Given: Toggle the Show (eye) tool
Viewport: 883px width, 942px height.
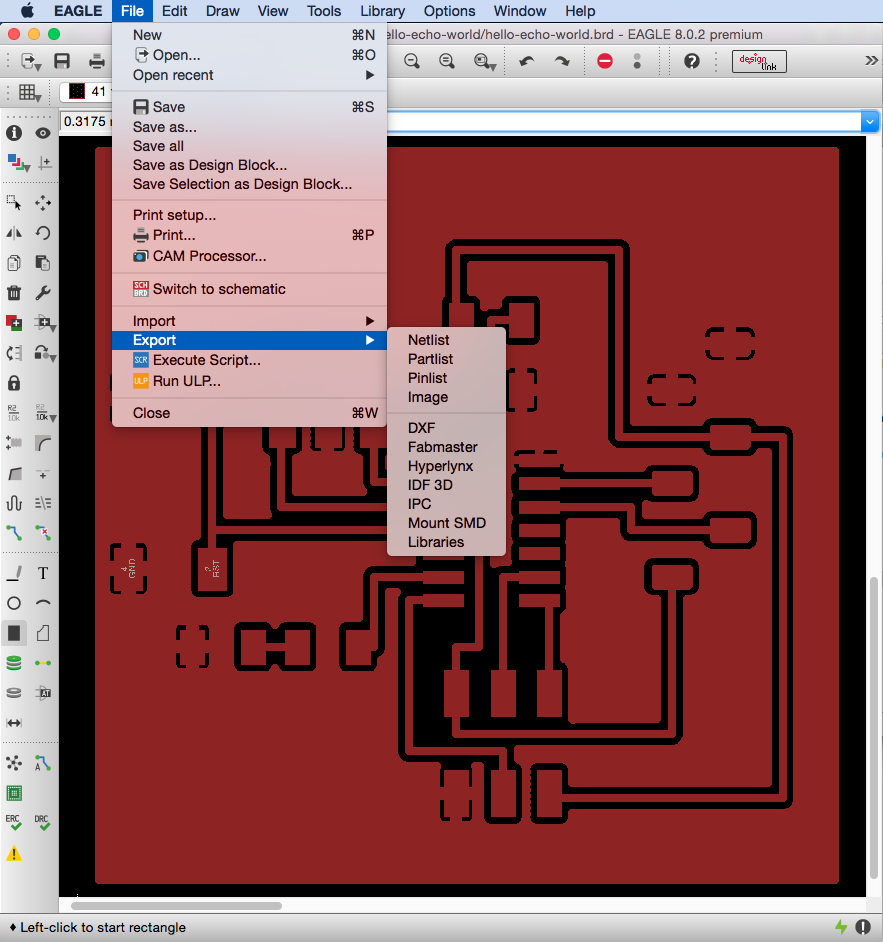Looking at the screenshot, I should point(43,133).
